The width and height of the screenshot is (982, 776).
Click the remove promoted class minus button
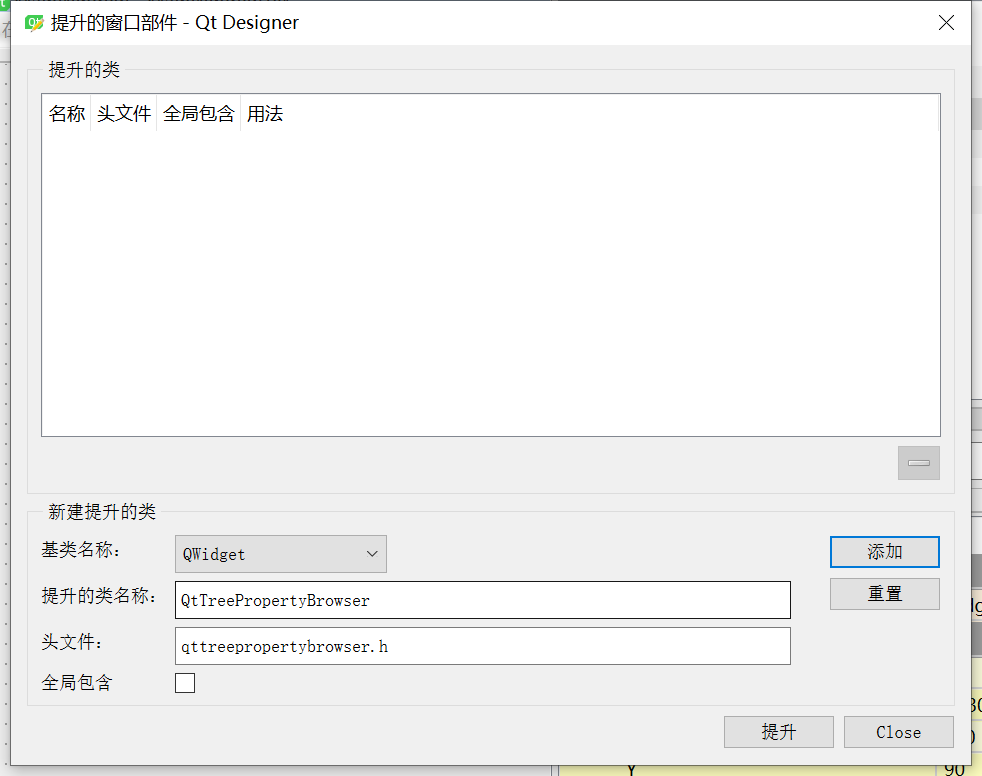point(918,462)
